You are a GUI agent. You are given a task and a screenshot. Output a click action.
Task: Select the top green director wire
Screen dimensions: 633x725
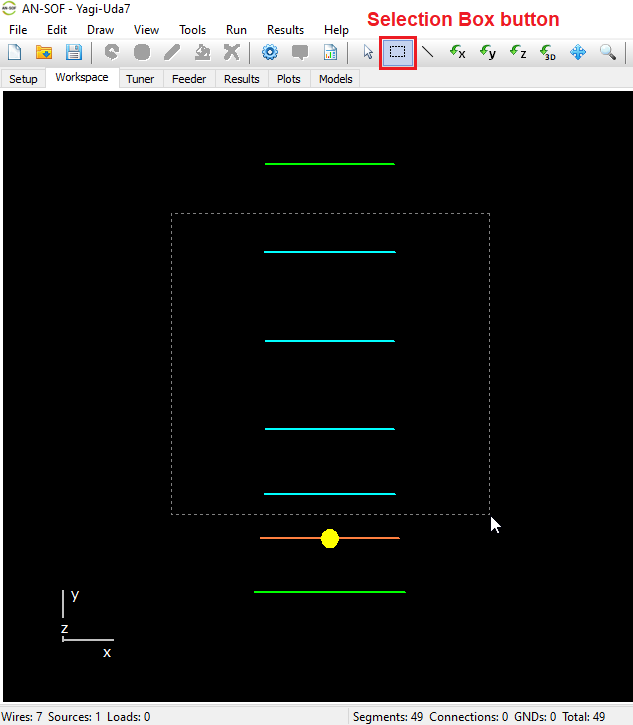(x=330, y=164)
